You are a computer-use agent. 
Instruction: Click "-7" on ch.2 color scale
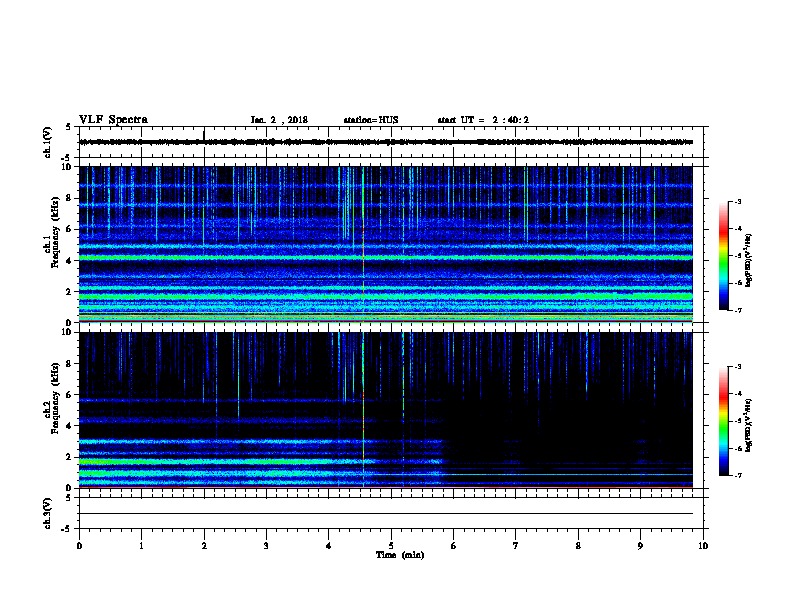(738, 475)
